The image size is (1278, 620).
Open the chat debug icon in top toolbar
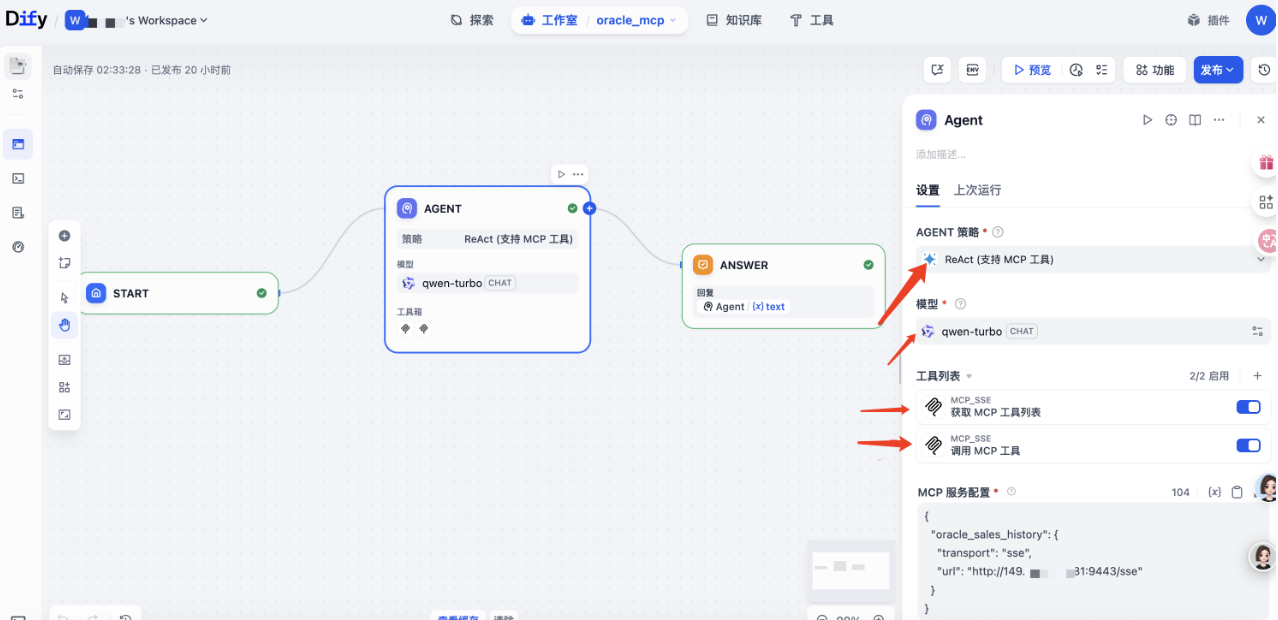[x=937, y=70]
